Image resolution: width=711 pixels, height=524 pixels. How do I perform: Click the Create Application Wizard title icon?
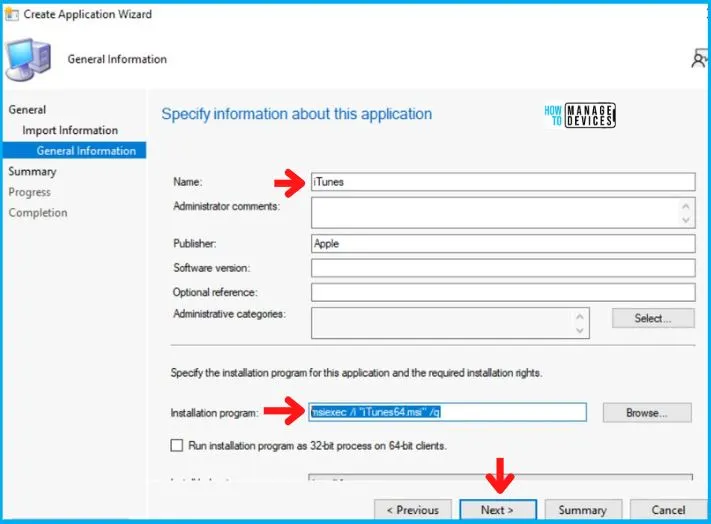(12, 14)
